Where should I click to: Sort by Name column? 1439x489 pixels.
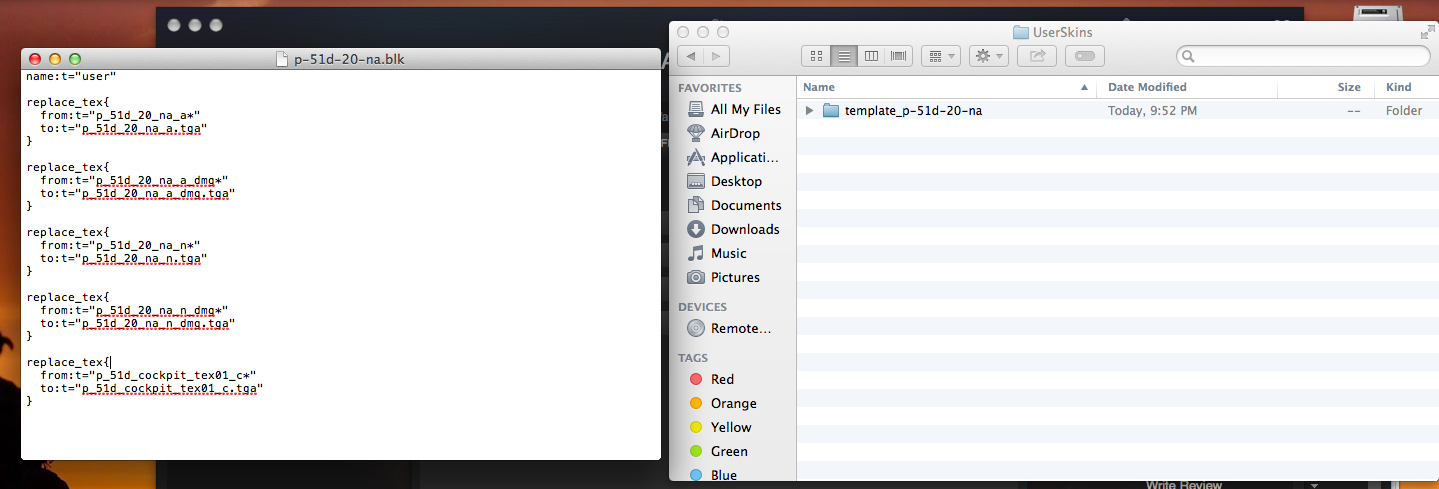coord(946,88)
